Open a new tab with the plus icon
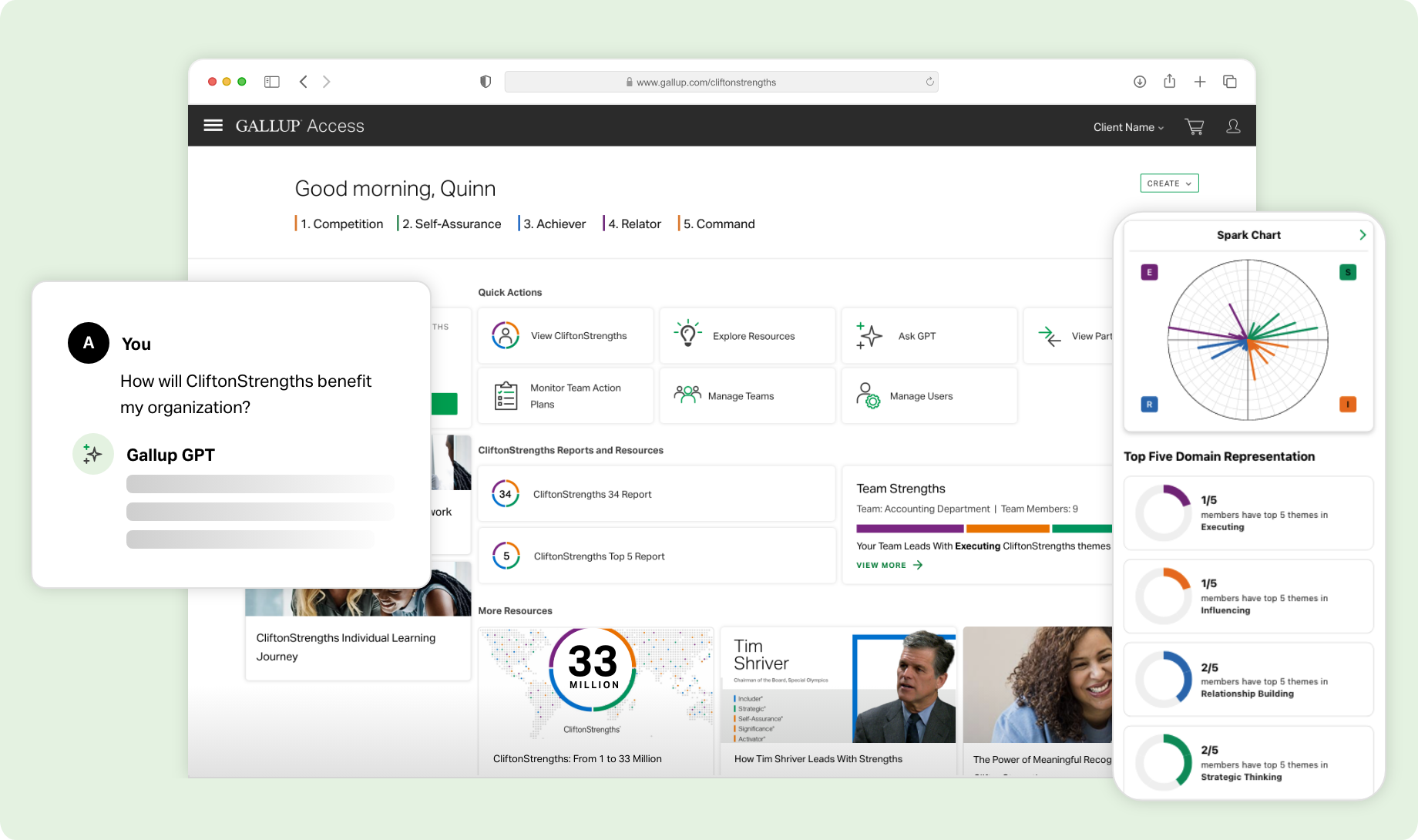The width and height of the screenshot is (1418, 840). coord(1200,82)
